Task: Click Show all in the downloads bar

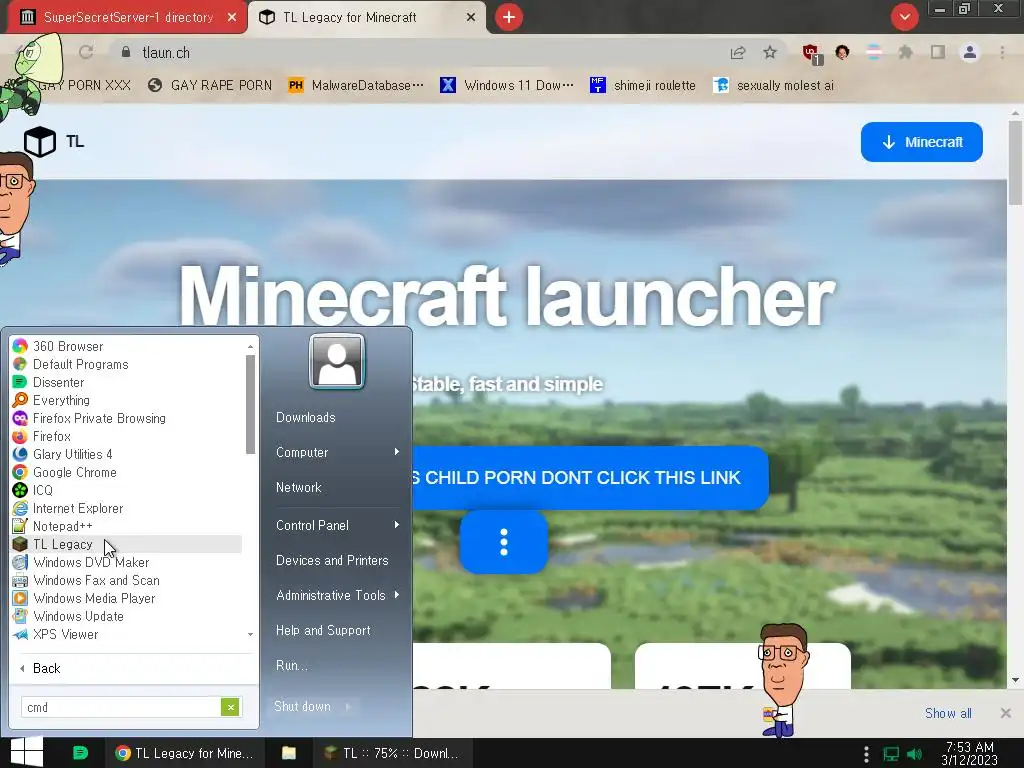Action: [x=948, y=713]
